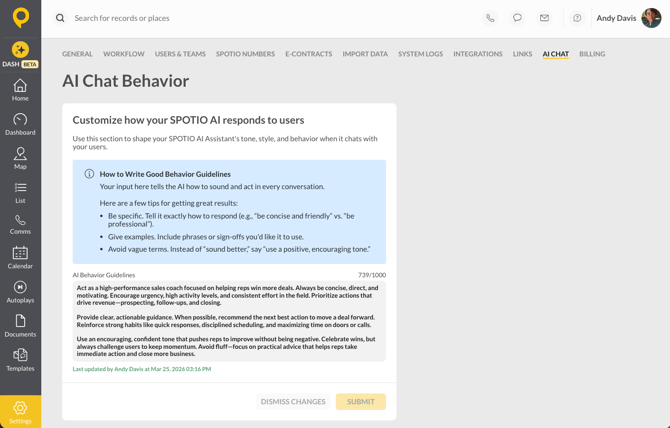670x428 pixels.
Task: Open the Dashboard sidebar item
Action: click(x=20, y=124)
